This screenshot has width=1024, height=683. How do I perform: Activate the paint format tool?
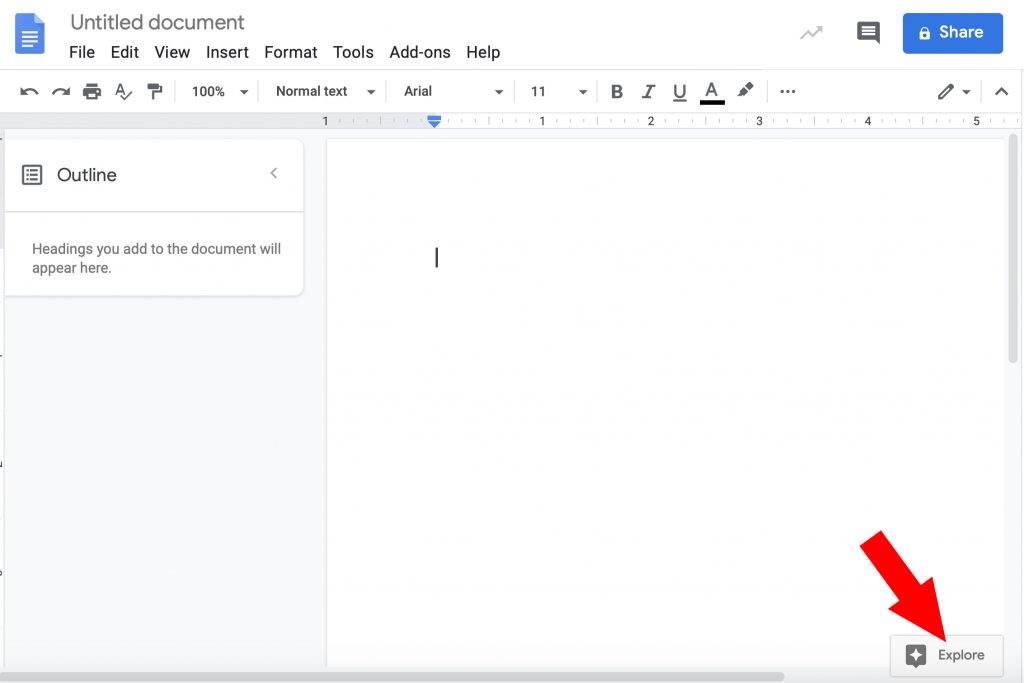tap(155, 91)
